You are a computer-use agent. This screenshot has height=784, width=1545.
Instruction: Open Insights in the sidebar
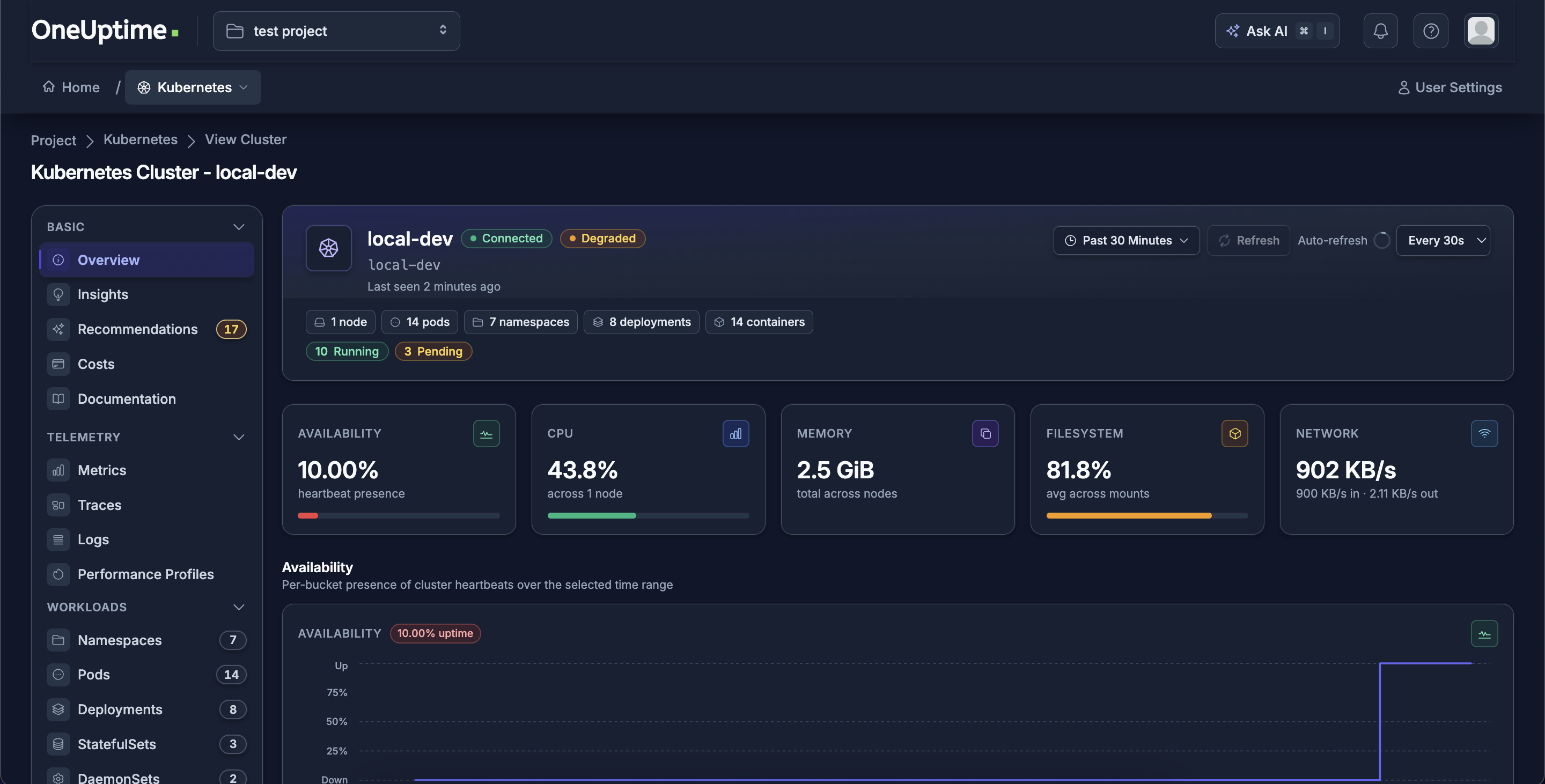(x=146, y=294)
